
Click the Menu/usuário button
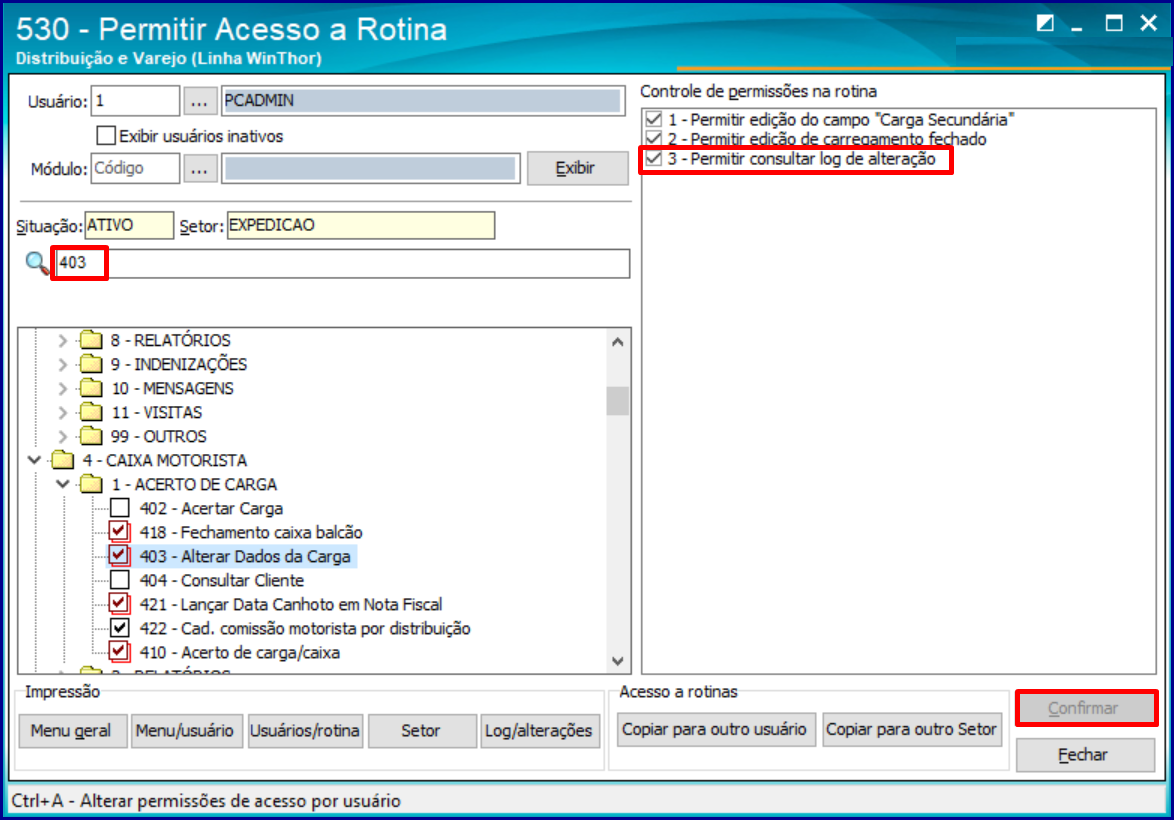(x=185, y=730)
